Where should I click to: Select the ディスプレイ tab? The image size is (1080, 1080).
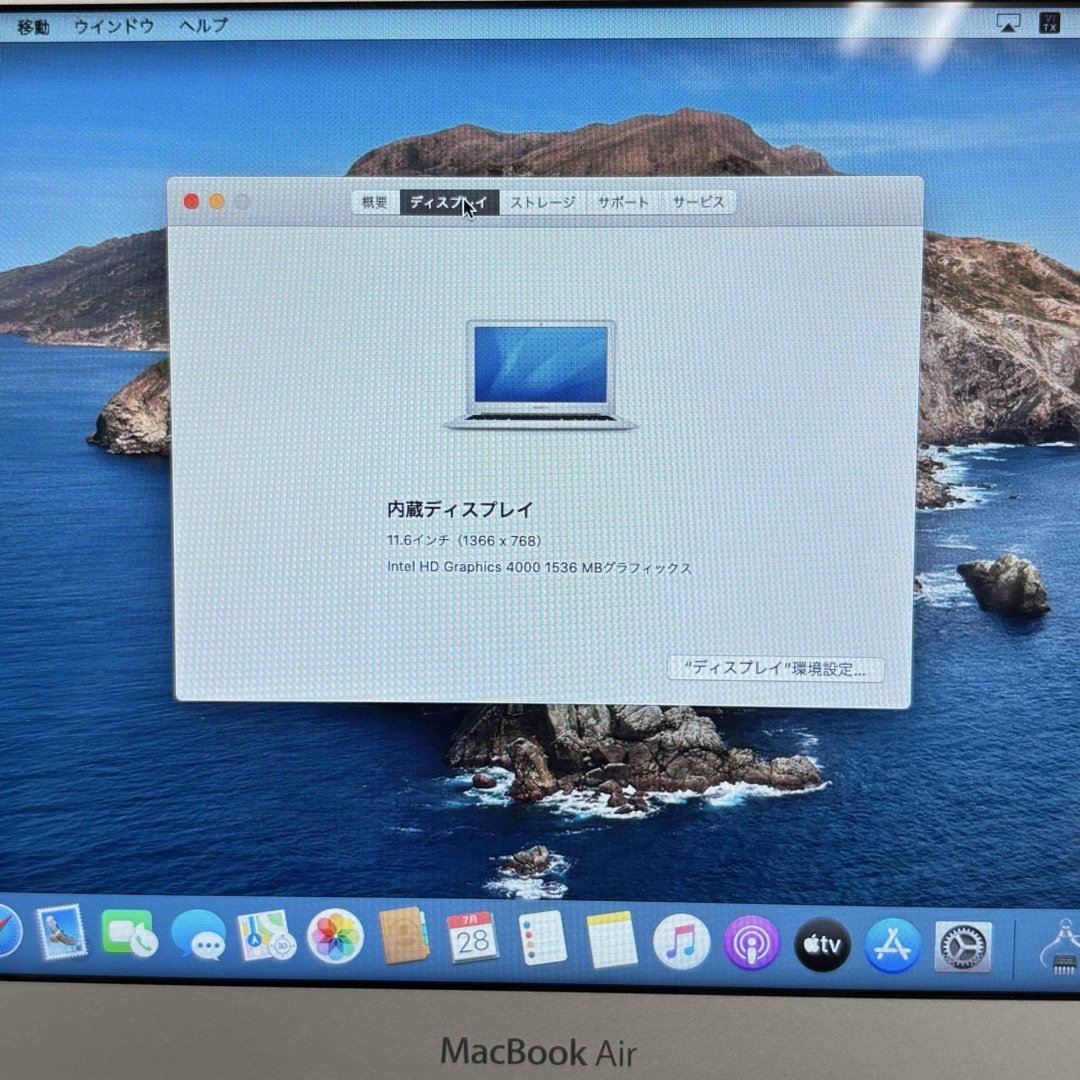point(449,202)
